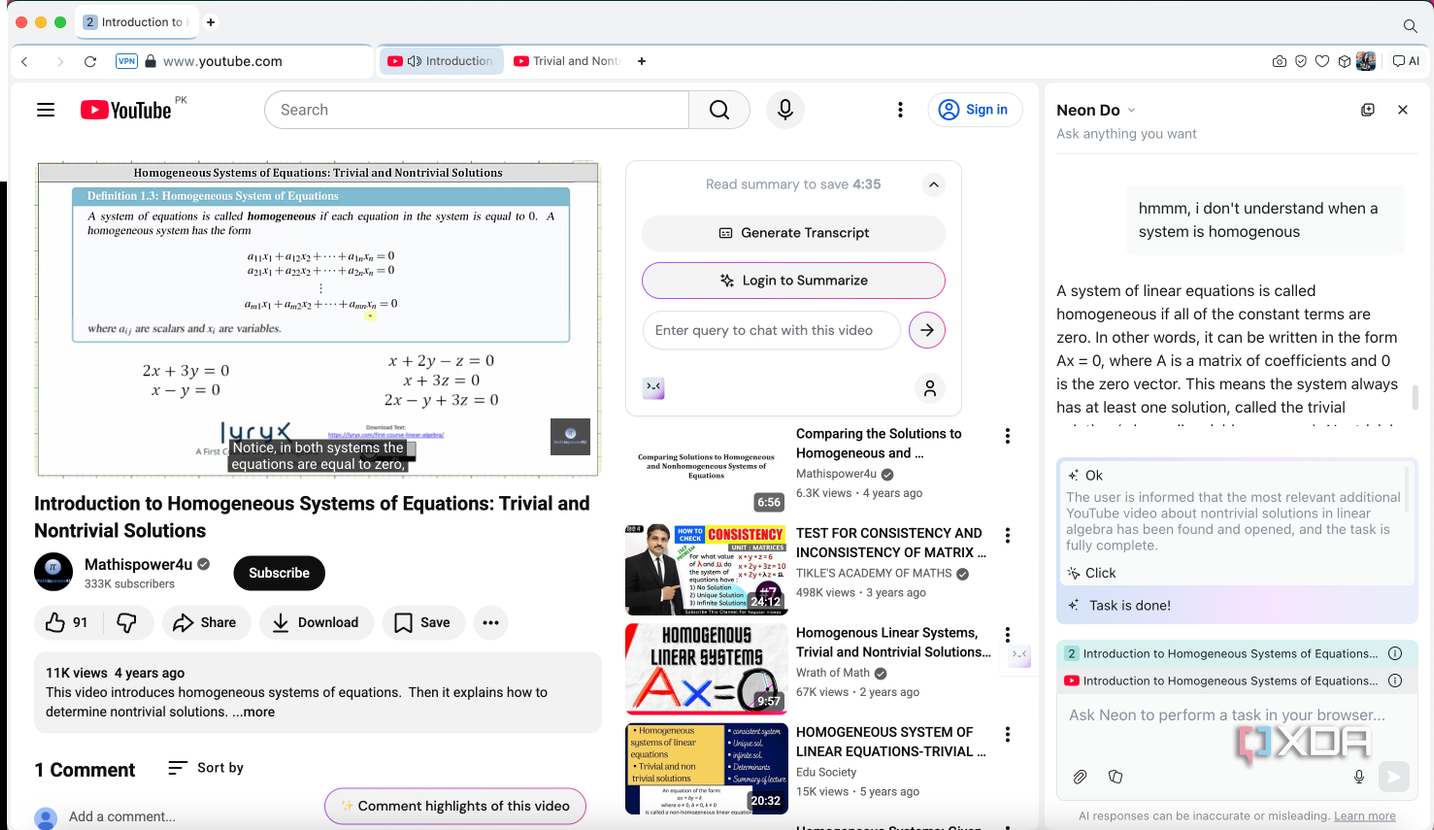Screen dimensions: 1434x830
Task: Open options for Comparing the Solutions video
Action: (x=1007, y=436)
